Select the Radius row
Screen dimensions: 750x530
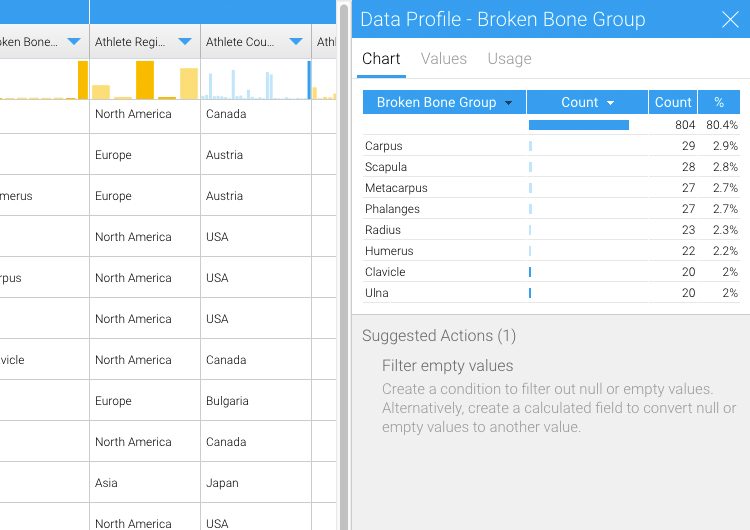551,230
